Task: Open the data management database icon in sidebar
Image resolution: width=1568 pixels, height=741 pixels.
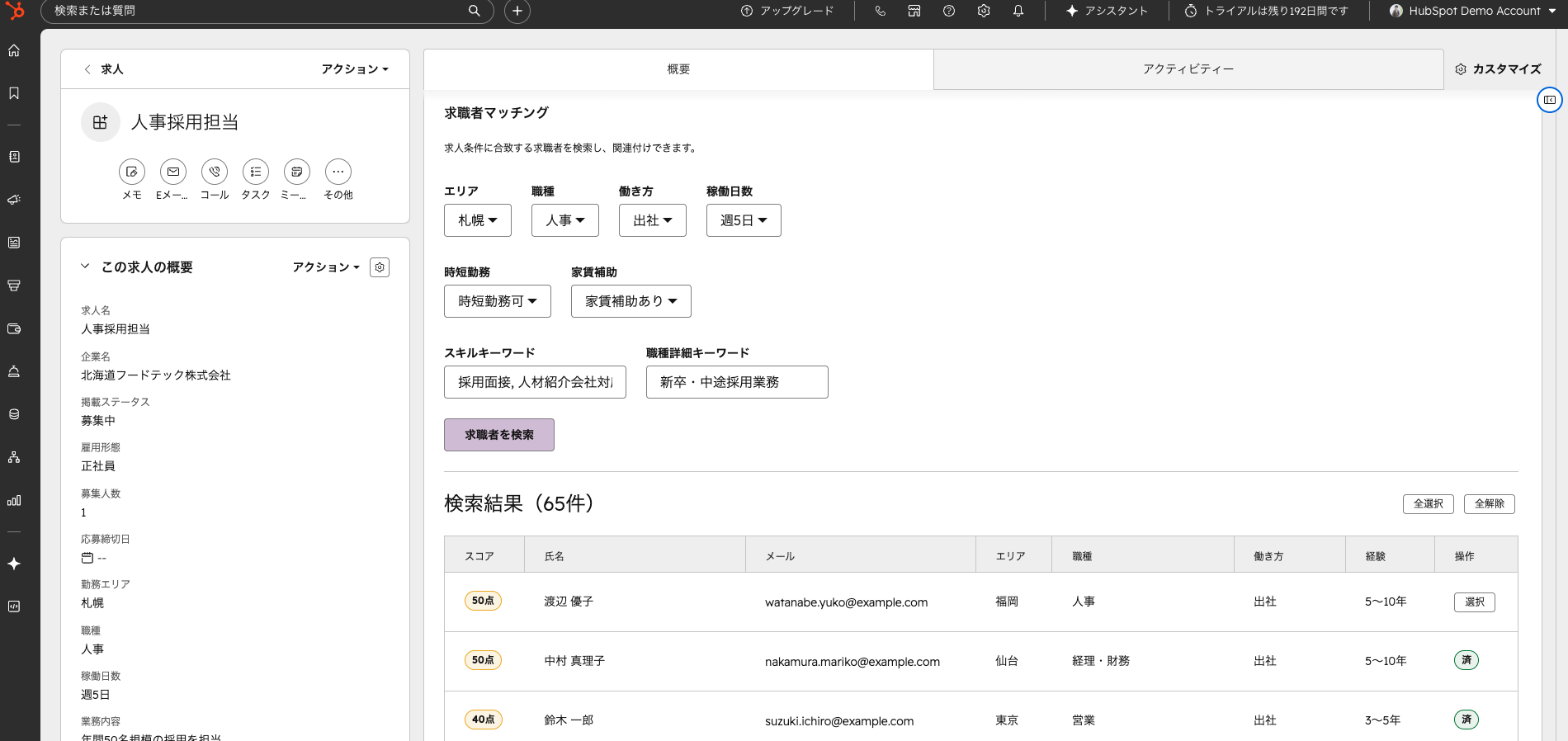Action: click(x=14, y=414)
